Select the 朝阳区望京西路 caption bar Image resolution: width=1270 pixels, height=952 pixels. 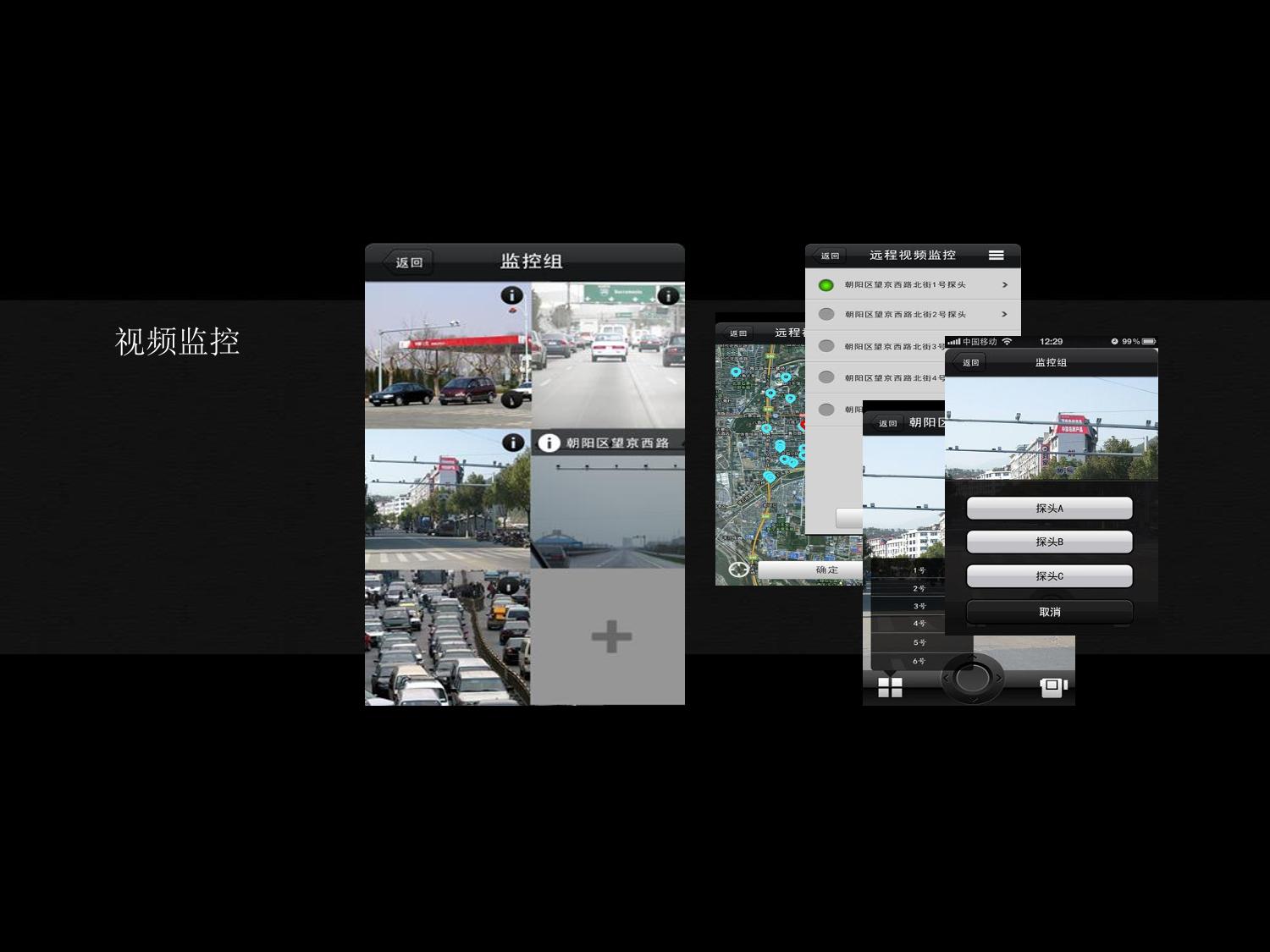coord(608,443)
